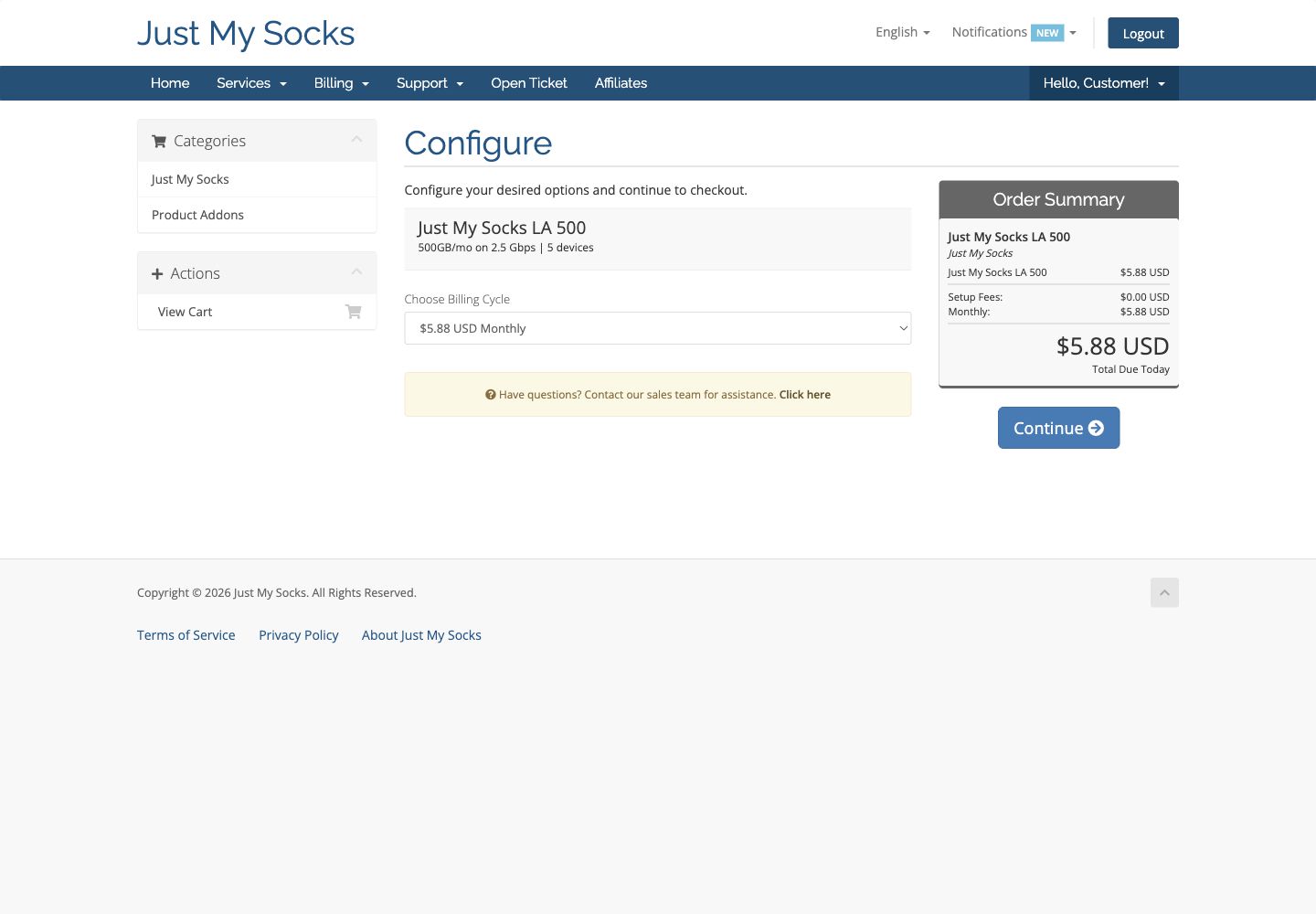Open the billing cycle dropdown

[x=658, y=328]
